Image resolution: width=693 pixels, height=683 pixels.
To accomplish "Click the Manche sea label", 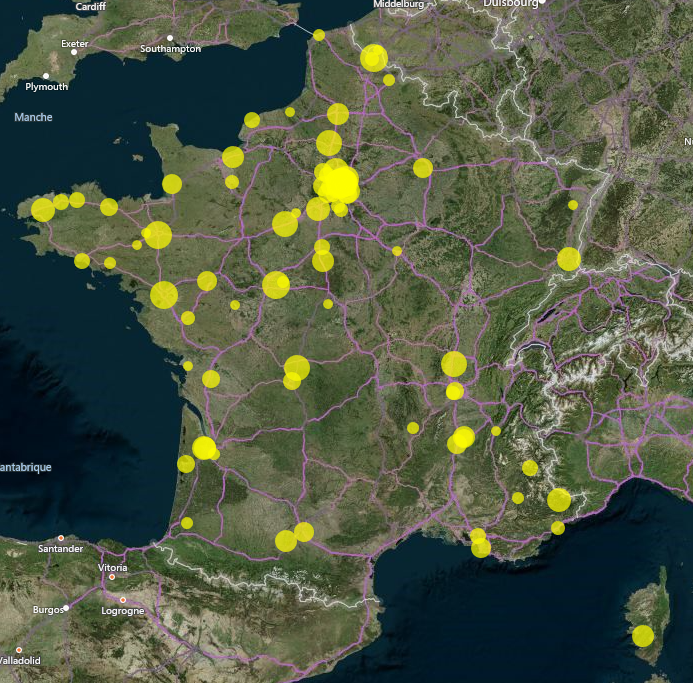I will tap(33, 117).
